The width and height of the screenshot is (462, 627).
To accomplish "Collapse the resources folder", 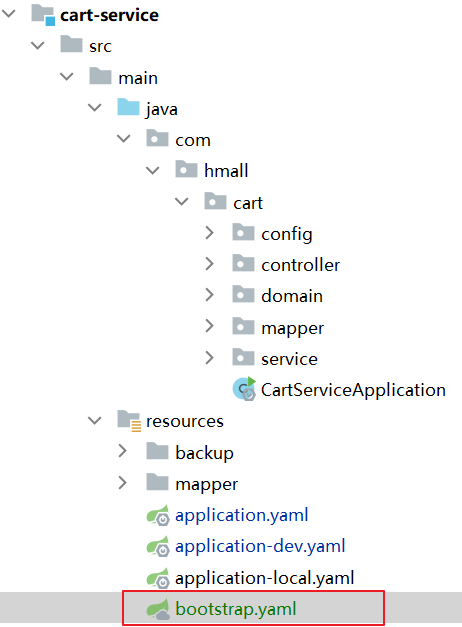I will click(95, 420).
